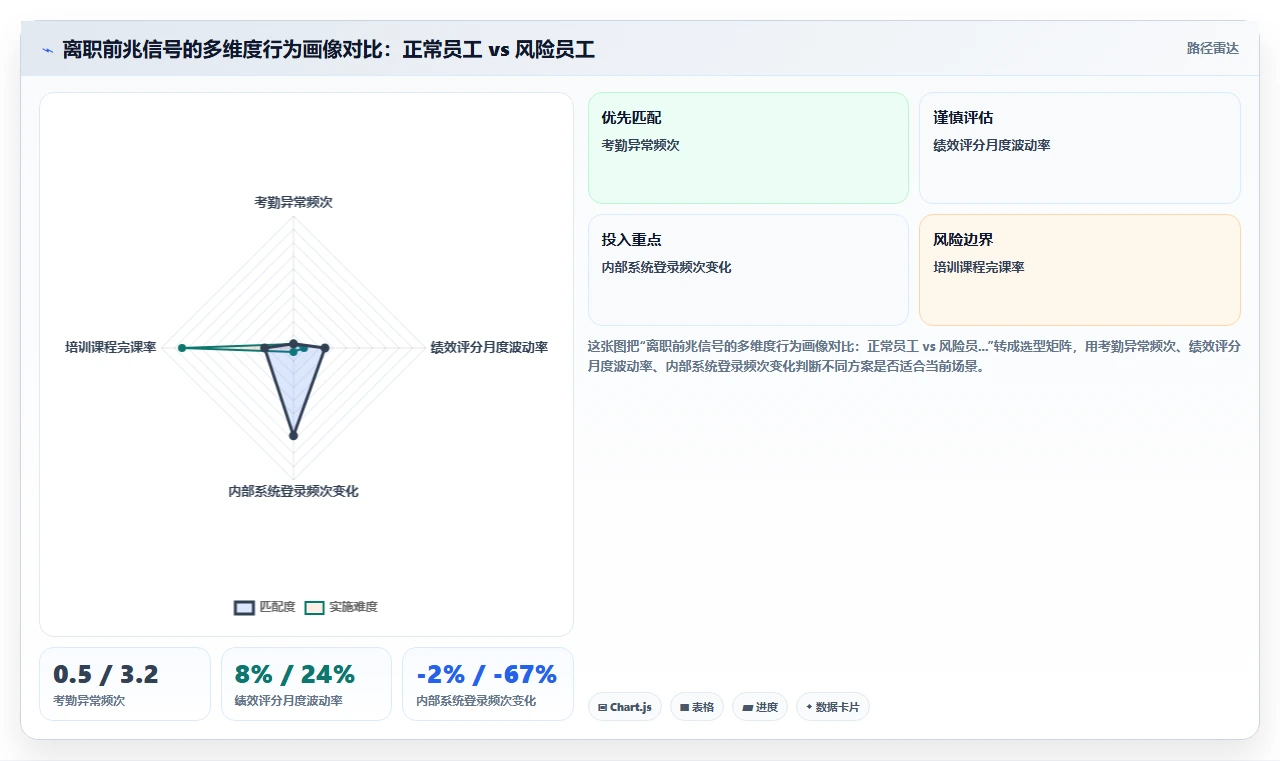Open the 投入重点 card
The height and width of the screenshot is (761, 1280).
tap(748, 270)
